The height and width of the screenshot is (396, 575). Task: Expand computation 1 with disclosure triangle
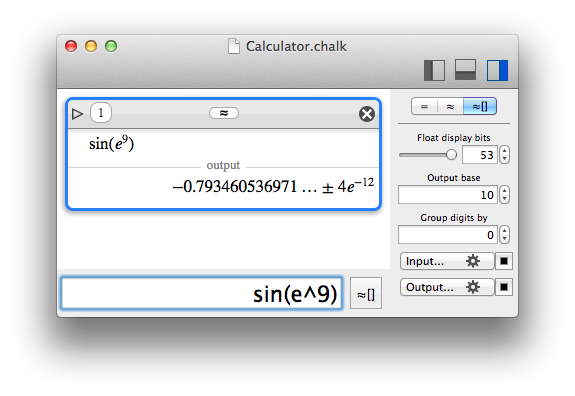tap(77, 114)
